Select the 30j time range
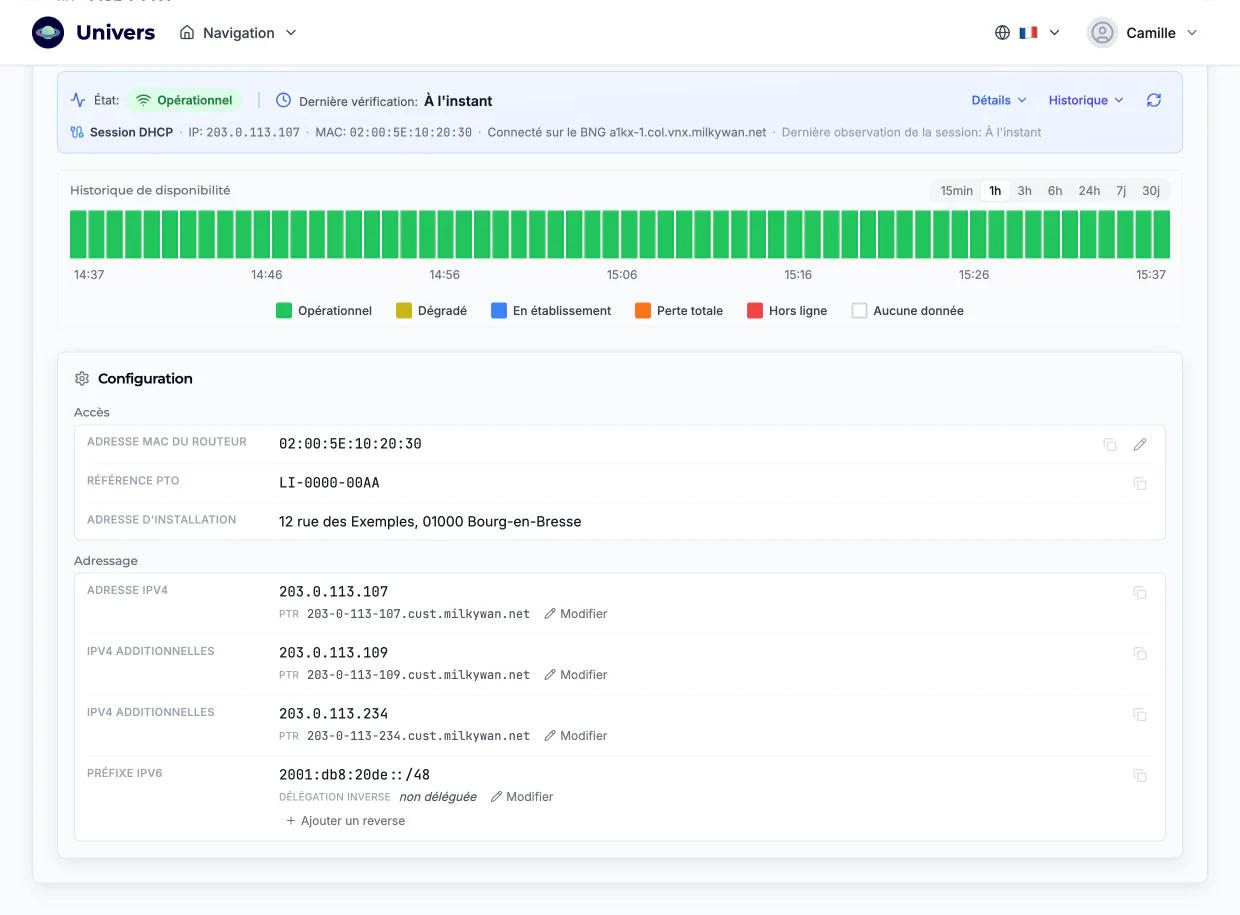The image size is (1240, 915). [x=1151, y=190]
